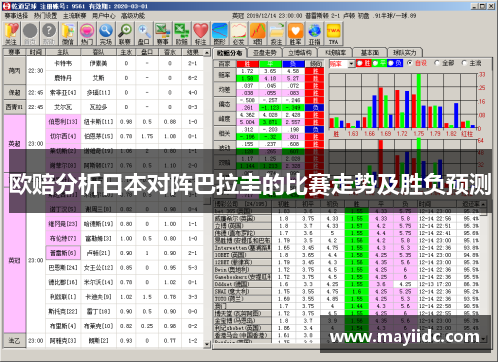Select the green 平 radio button
The image size is (500, 362).
[x=375, y=63]
